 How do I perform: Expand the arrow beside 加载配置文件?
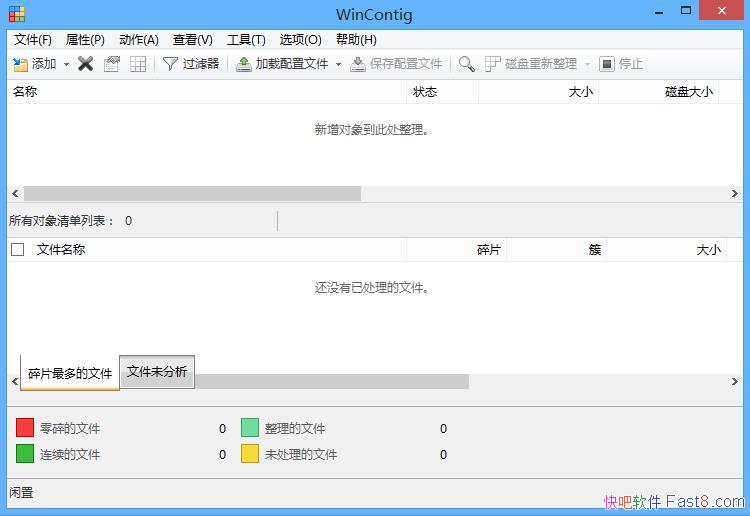[x=338, y=64]
